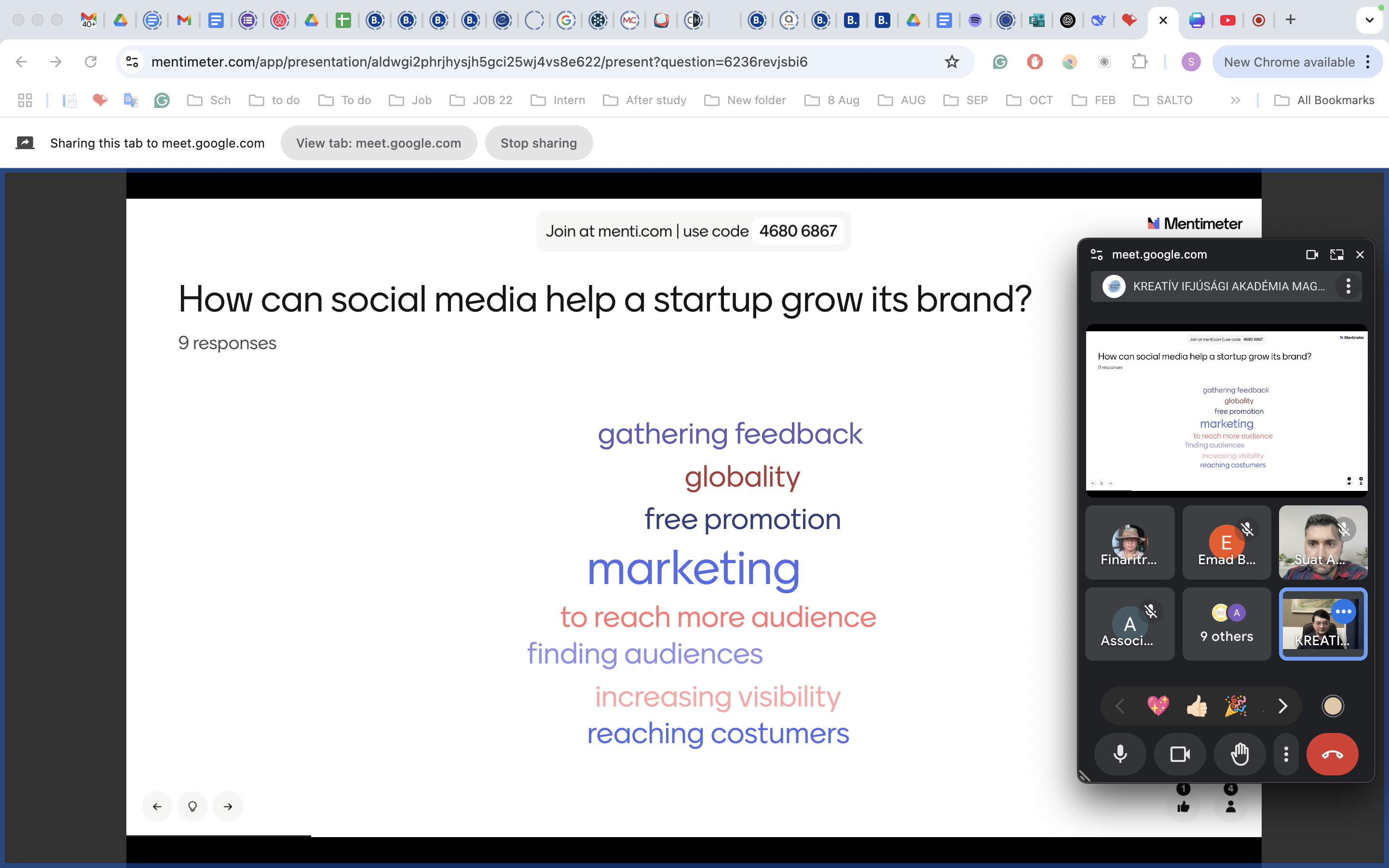Go to previous Mentimeter slide arrow
Screen dimensions: 1389x868
(x=157, y=807)
